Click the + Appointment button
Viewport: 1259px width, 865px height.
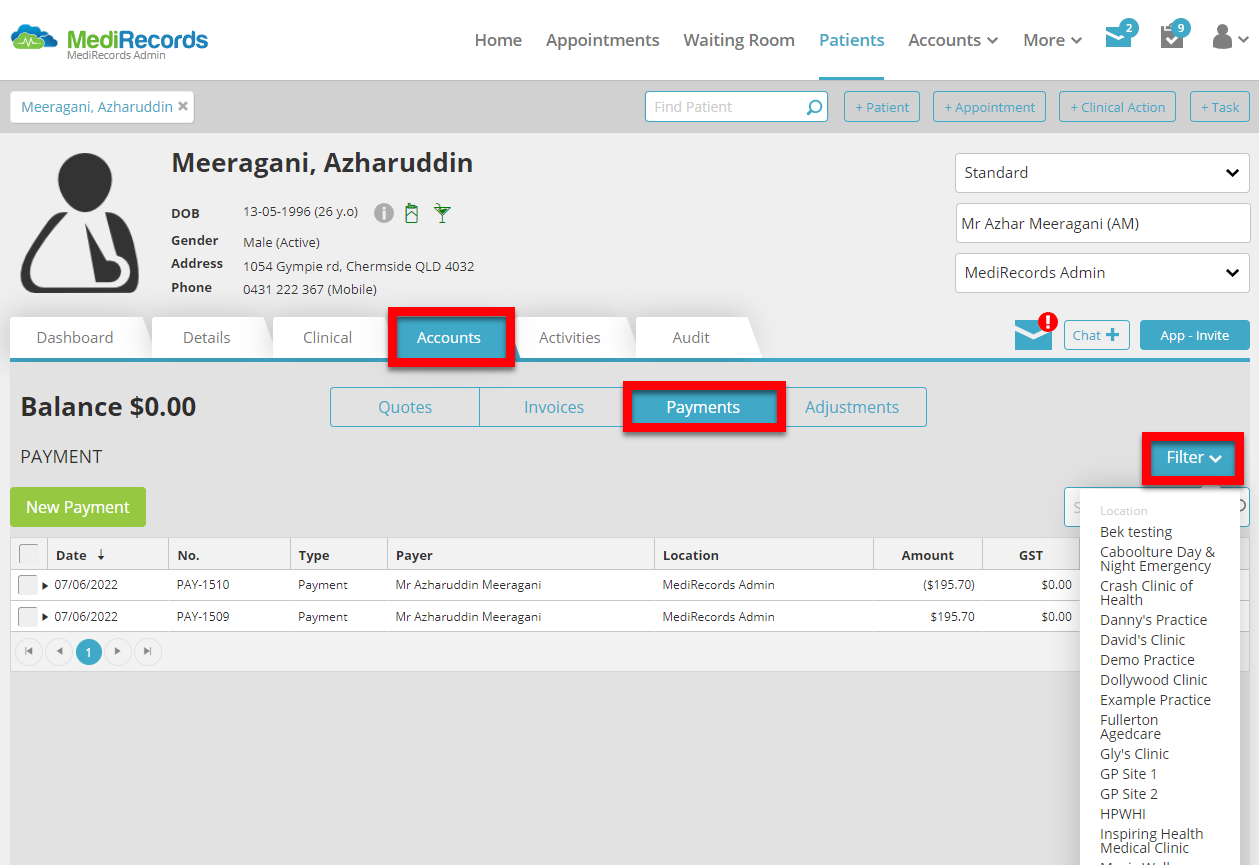coord(989,107)
